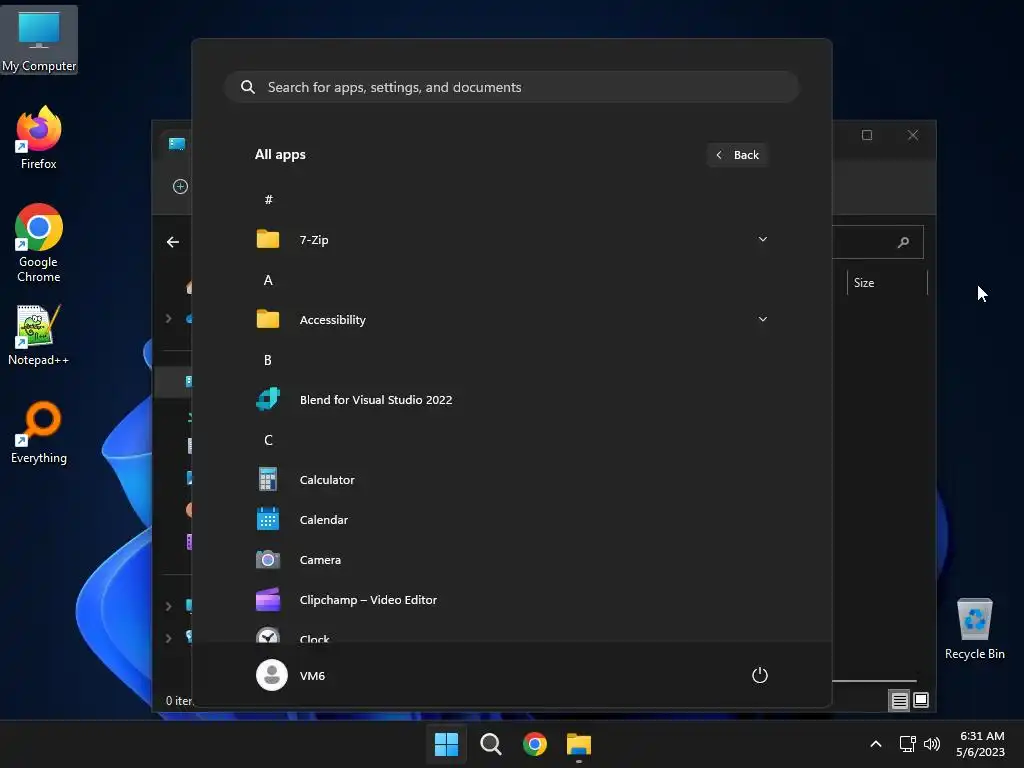Click Blend for Visual Studio 2022 label
This screenshot has width=1024, height=768.
coord(376,400)
